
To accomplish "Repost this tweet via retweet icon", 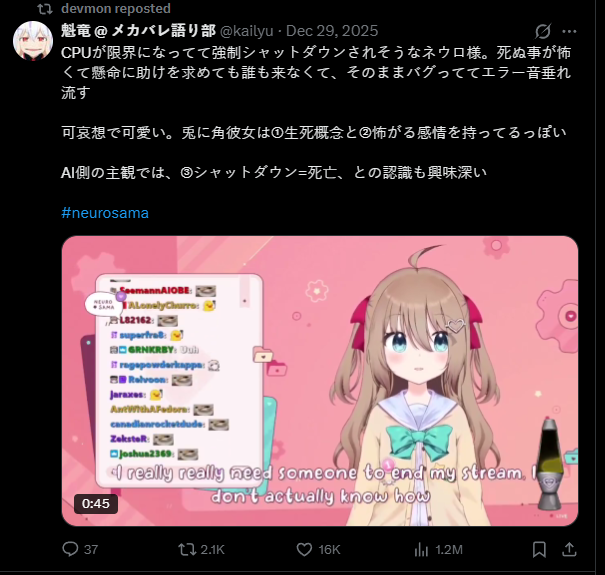I will click(x=187, y=549).
